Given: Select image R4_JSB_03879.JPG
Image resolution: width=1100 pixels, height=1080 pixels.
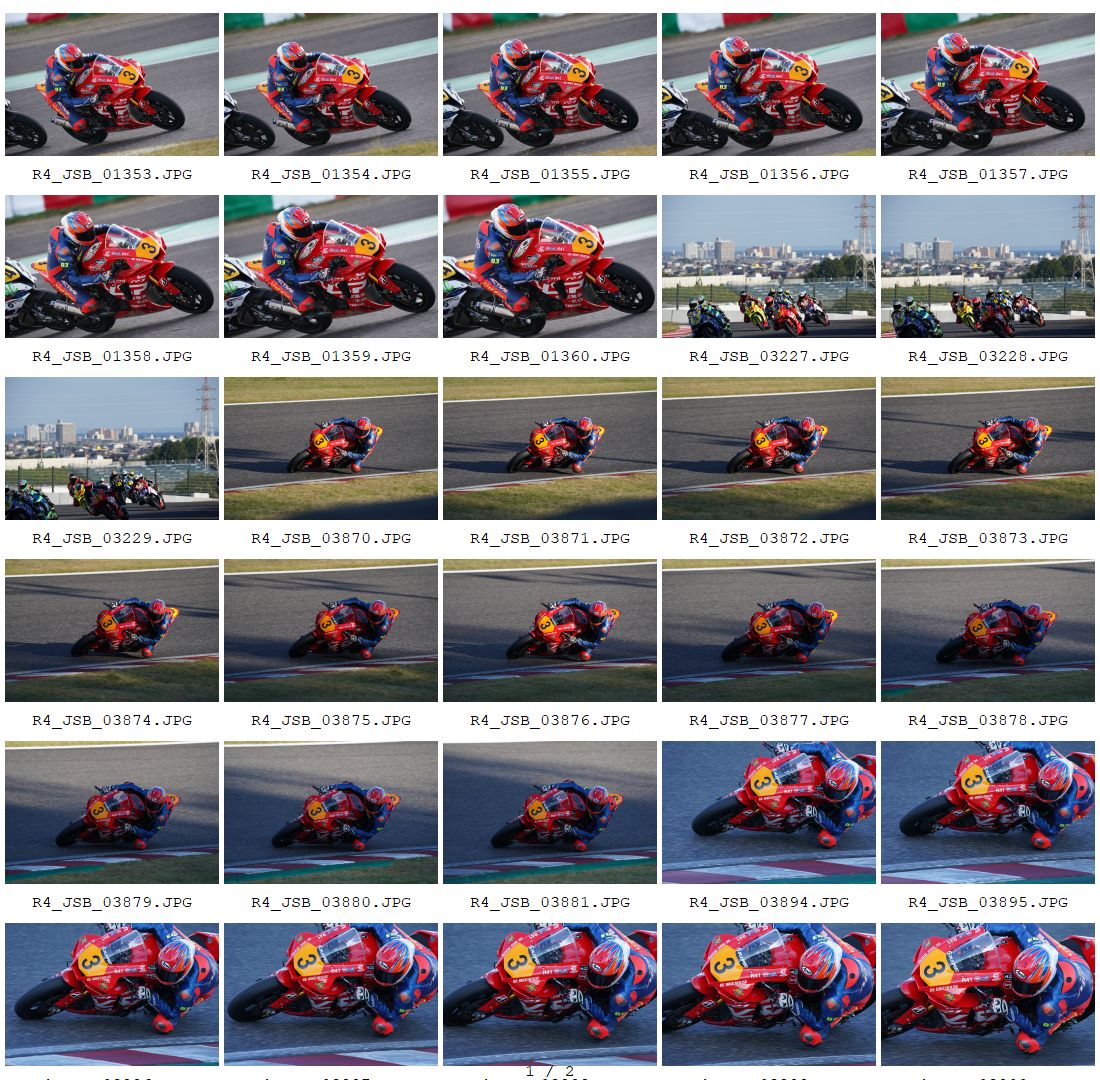Looking at the screenshot, I should coord(112,812).
